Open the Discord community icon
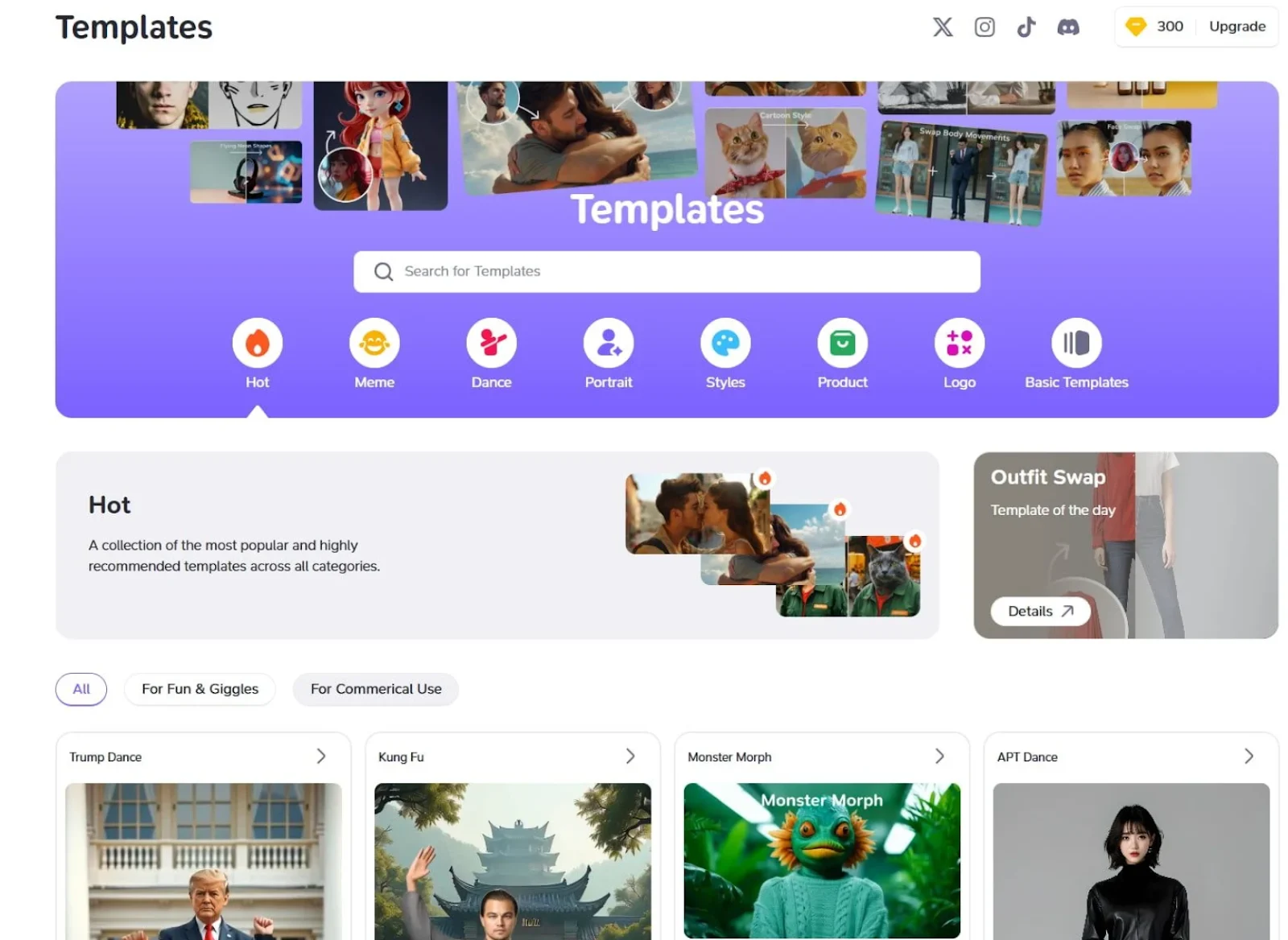The image size is (1288, 940). point(1067,27)
